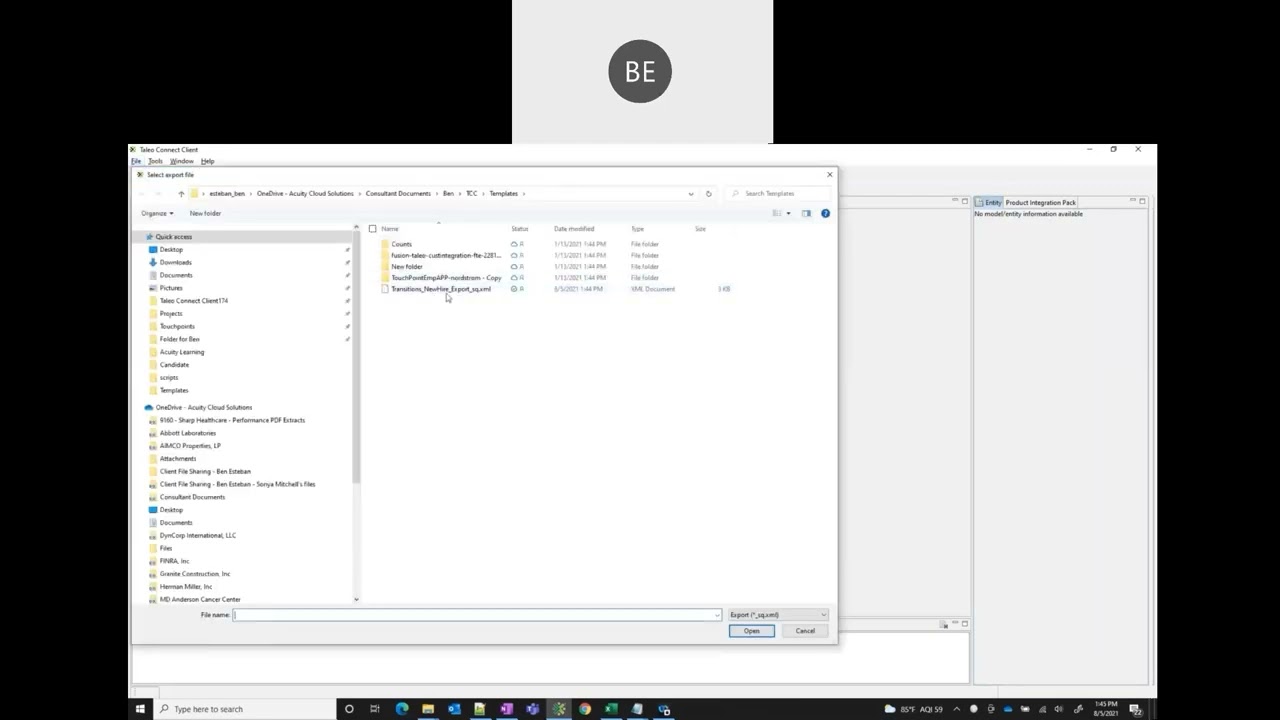
Task: Open the Organize dropdown
Action: pos(157,213)
